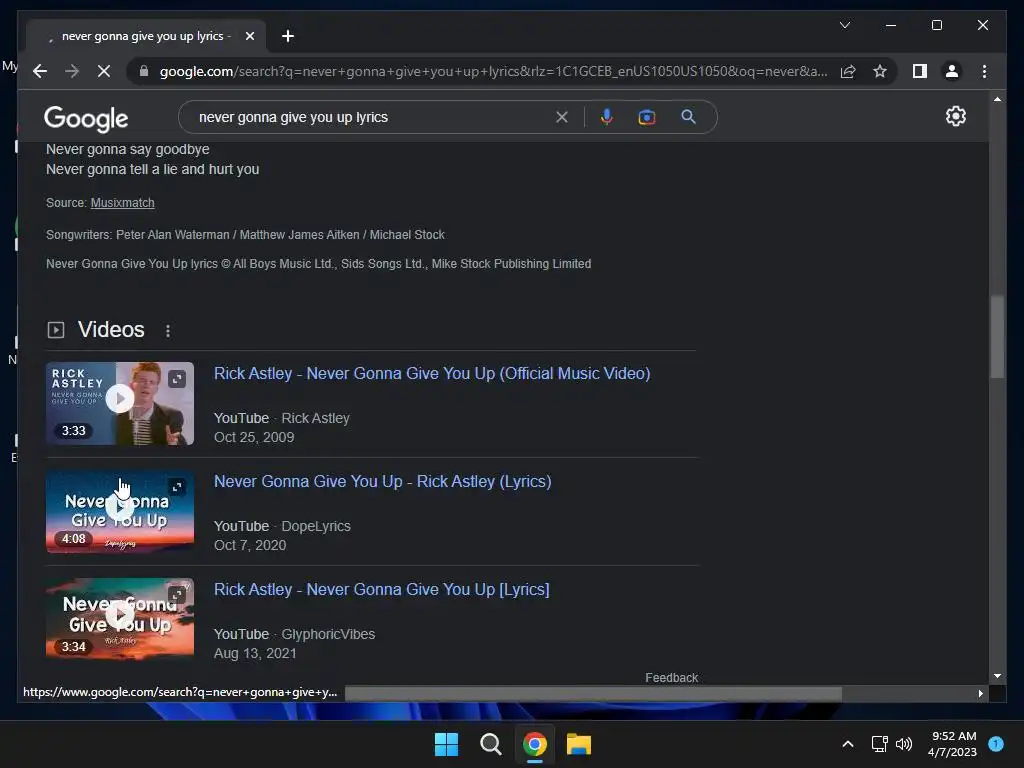The width and height of the screenshot is (1024, 768).
Task: Open the Windows Start menu
Action: [447, 744]
